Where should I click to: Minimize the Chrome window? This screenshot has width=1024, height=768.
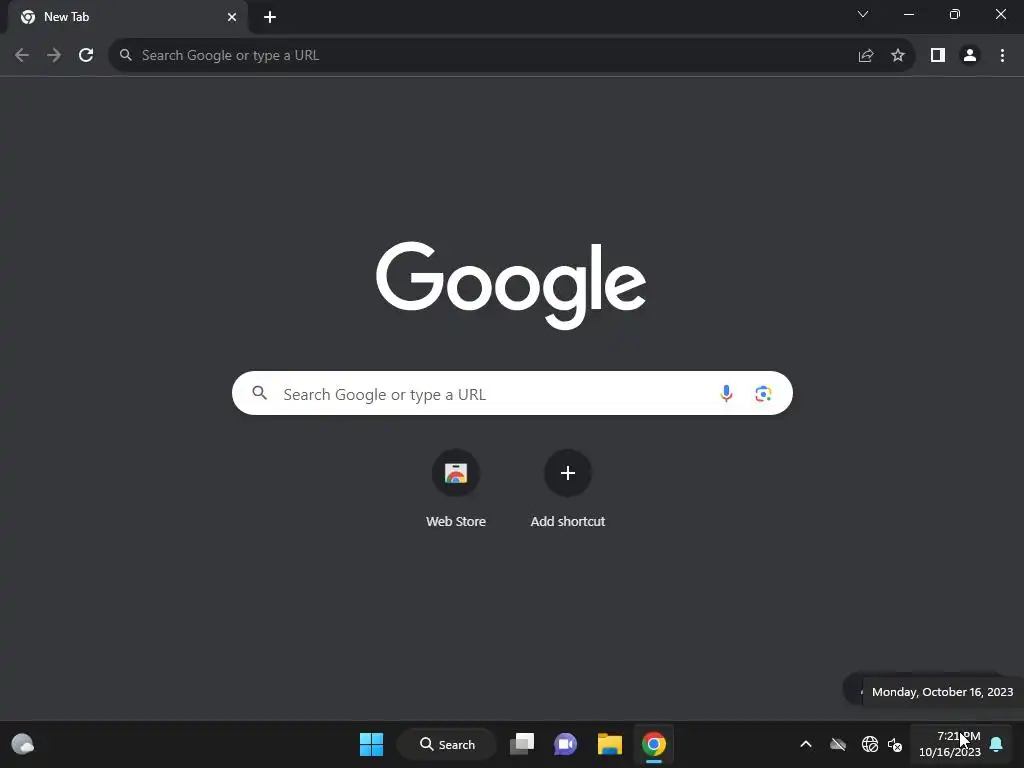pyautogui.click(x=909, y=14)
